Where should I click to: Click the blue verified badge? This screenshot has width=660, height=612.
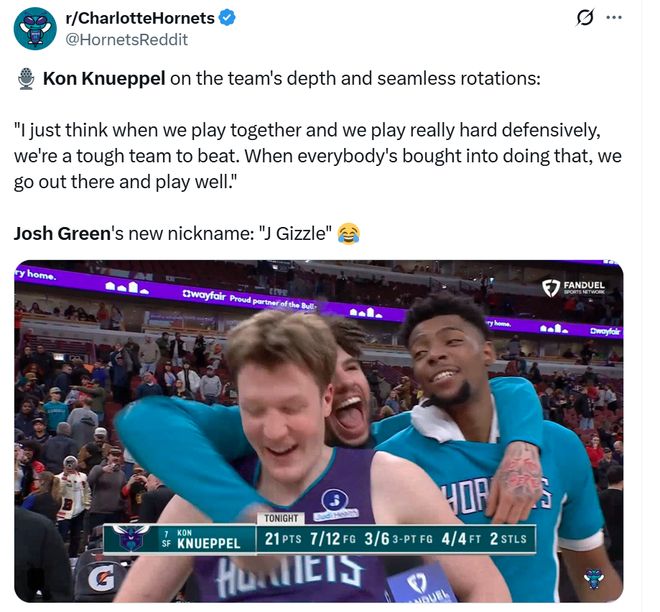(x=228, y=18)
